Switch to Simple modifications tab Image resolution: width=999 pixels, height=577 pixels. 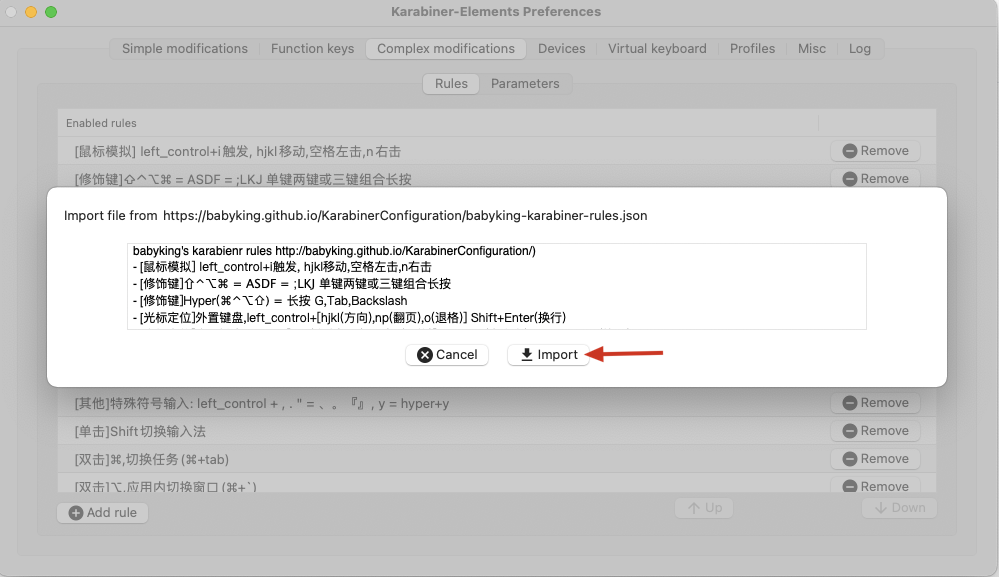point(185,48)
